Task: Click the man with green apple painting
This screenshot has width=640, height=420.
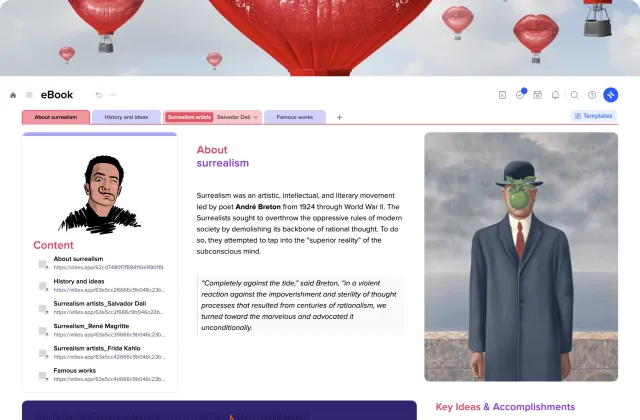Action: click(521, 257)
